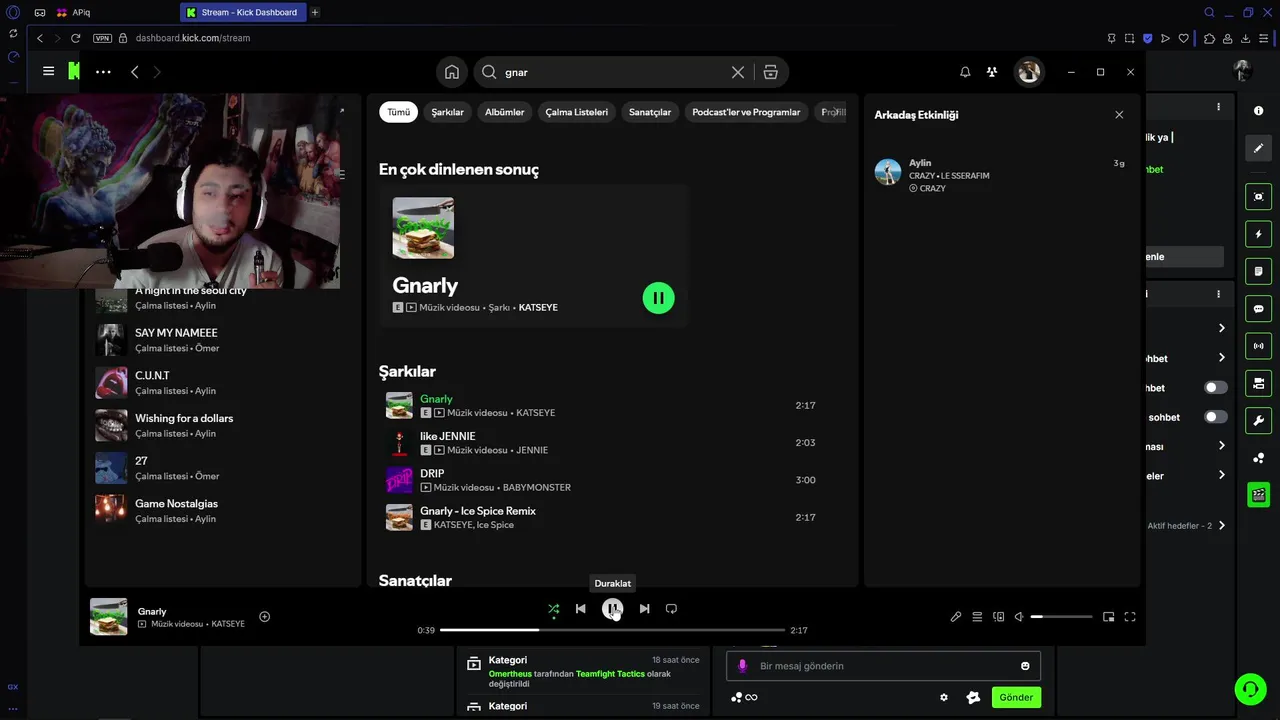Open the playlist named 27
This screenshot has width=1280, height=720.
[222, 468]
